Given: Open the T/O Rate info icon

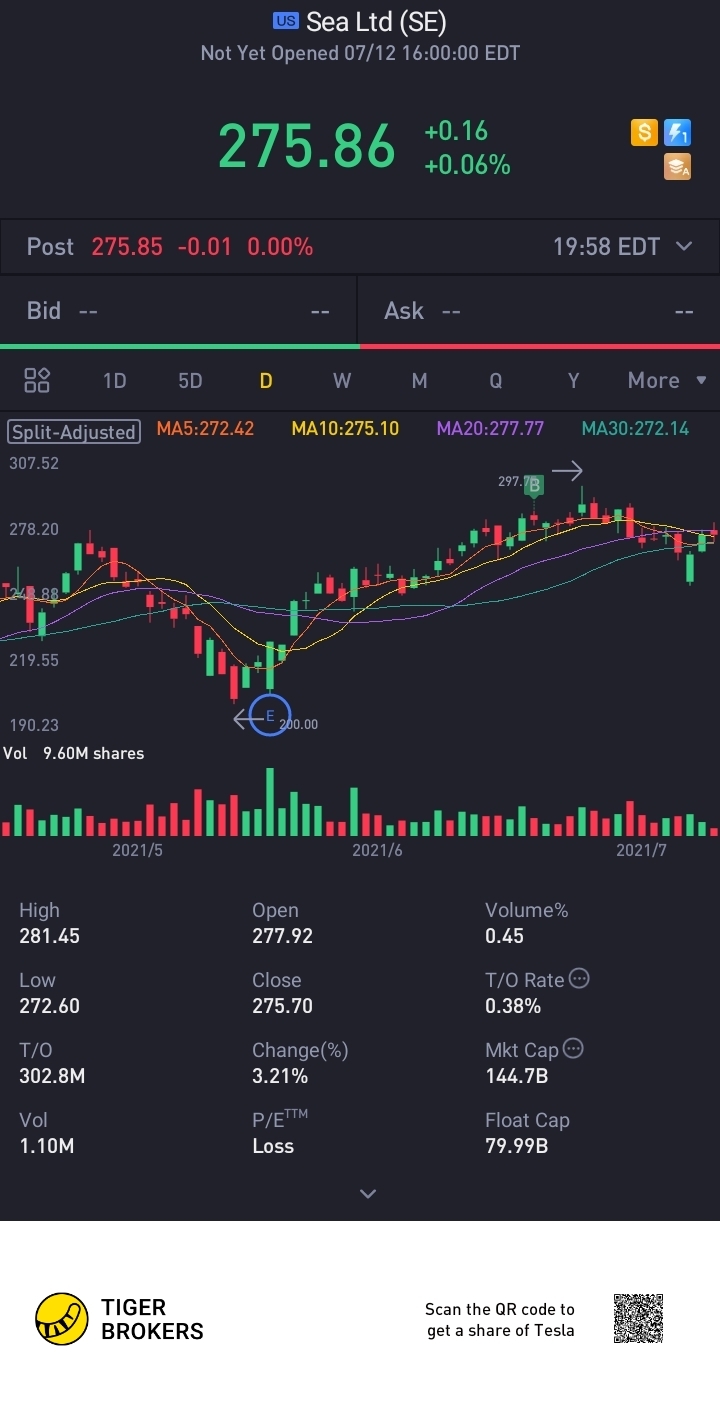Looking at the screenshot, I should (579, 979).
